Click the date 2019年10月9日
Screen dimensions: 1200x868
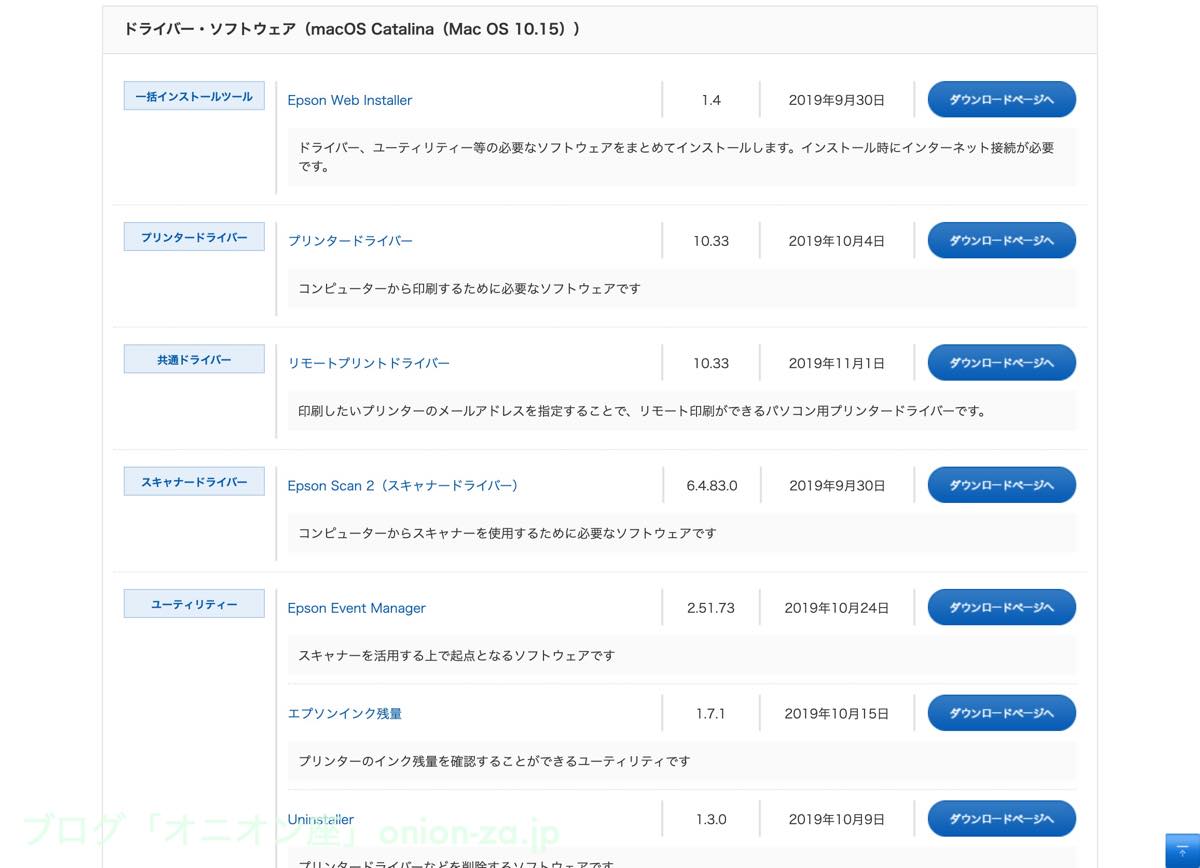click(x=836, y=819)
